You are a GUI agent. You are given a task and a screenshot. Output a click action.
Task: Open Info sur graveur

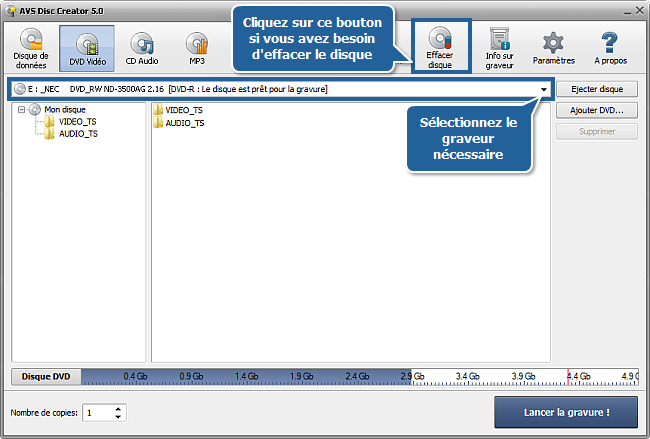tap(499, 48)
